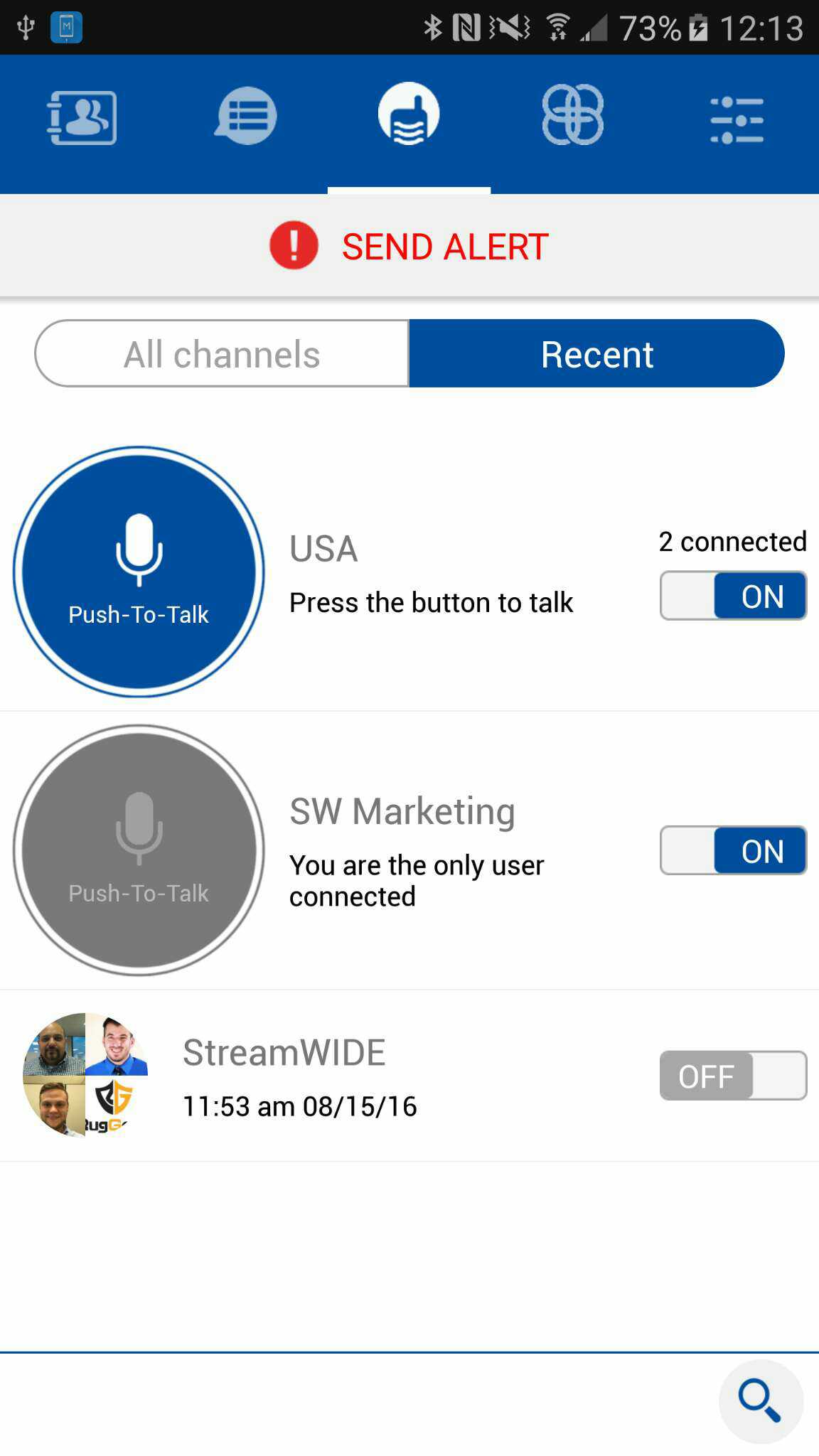This screenshot has height=1456, width=819.
Task: Tap the 73% battery percentage text
Action: coord(650,28)
